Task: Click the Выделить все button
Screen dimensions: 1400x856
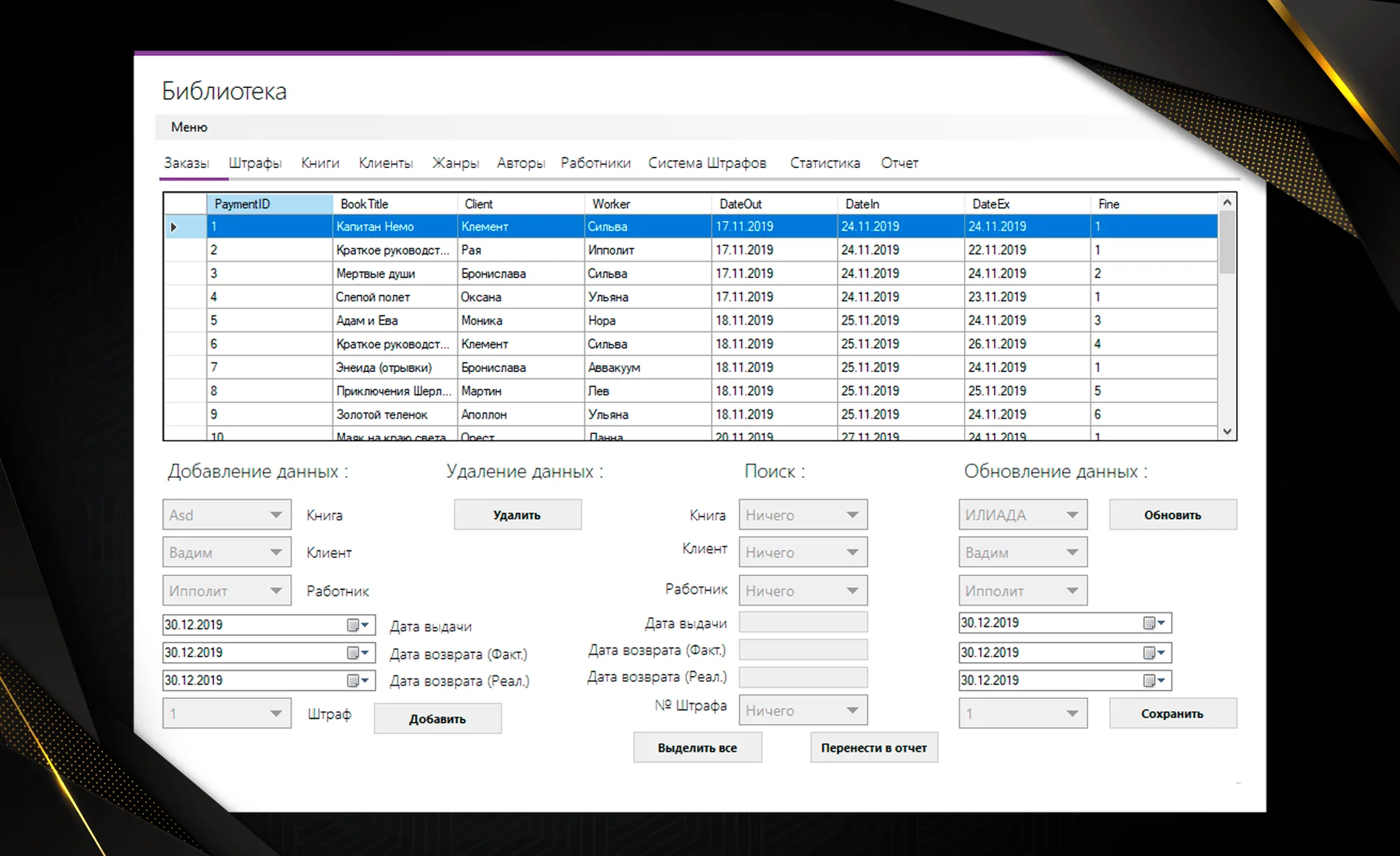Action: (698, 748)
